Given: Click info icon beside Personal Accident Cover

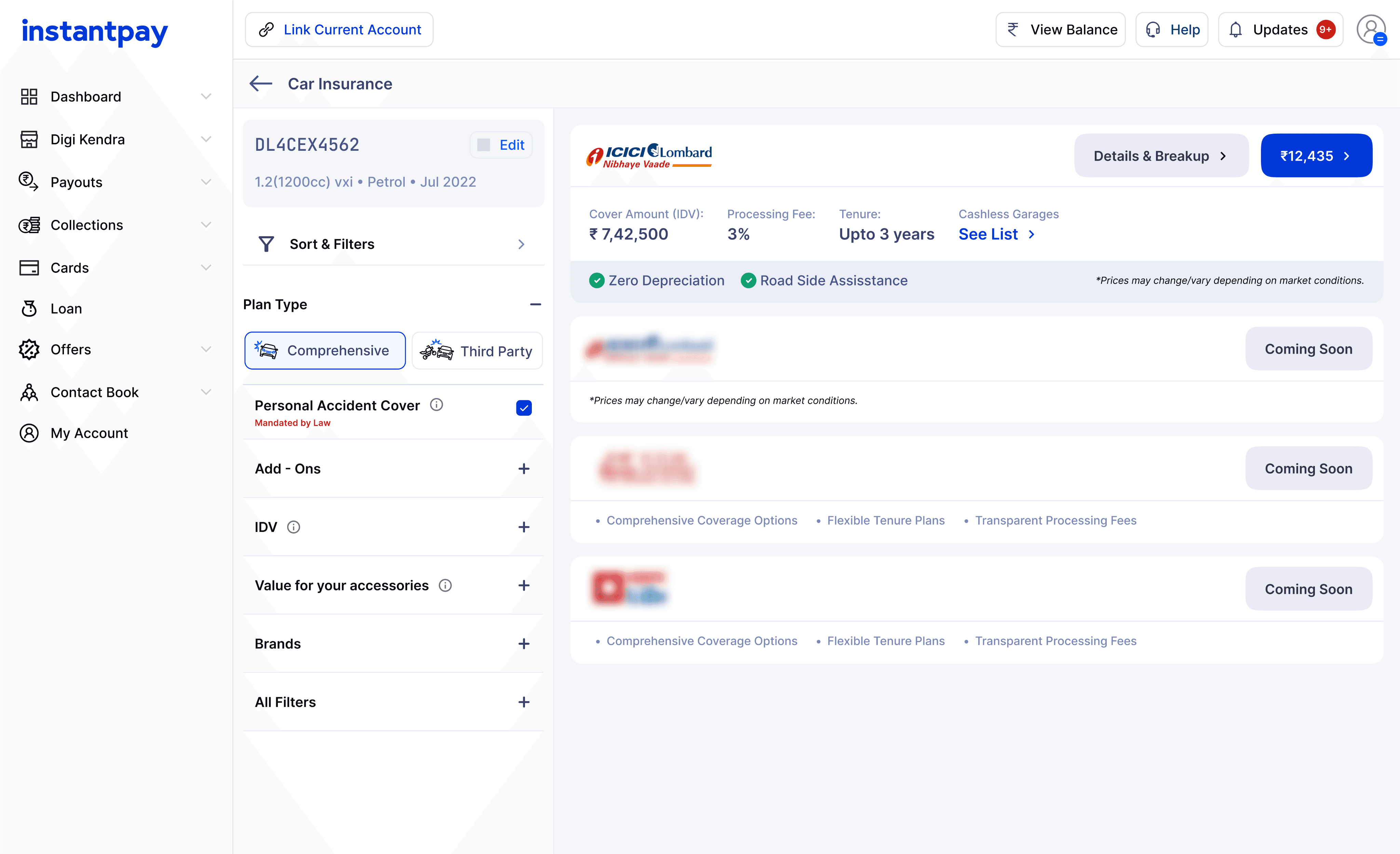Looking at the screenshot, I should pos(436,404).
